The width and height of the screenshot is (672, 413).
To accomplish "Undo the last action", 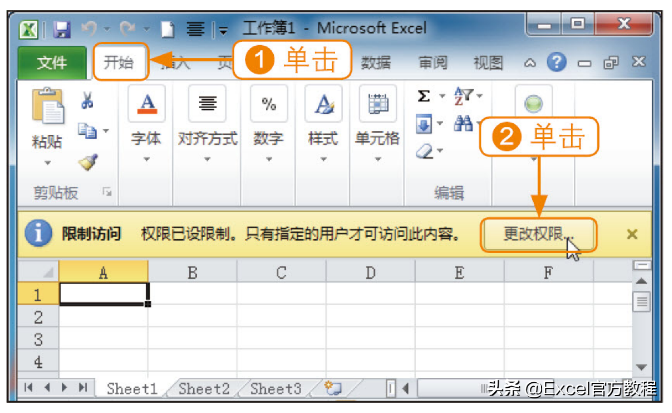I will (x=90, y=29).
